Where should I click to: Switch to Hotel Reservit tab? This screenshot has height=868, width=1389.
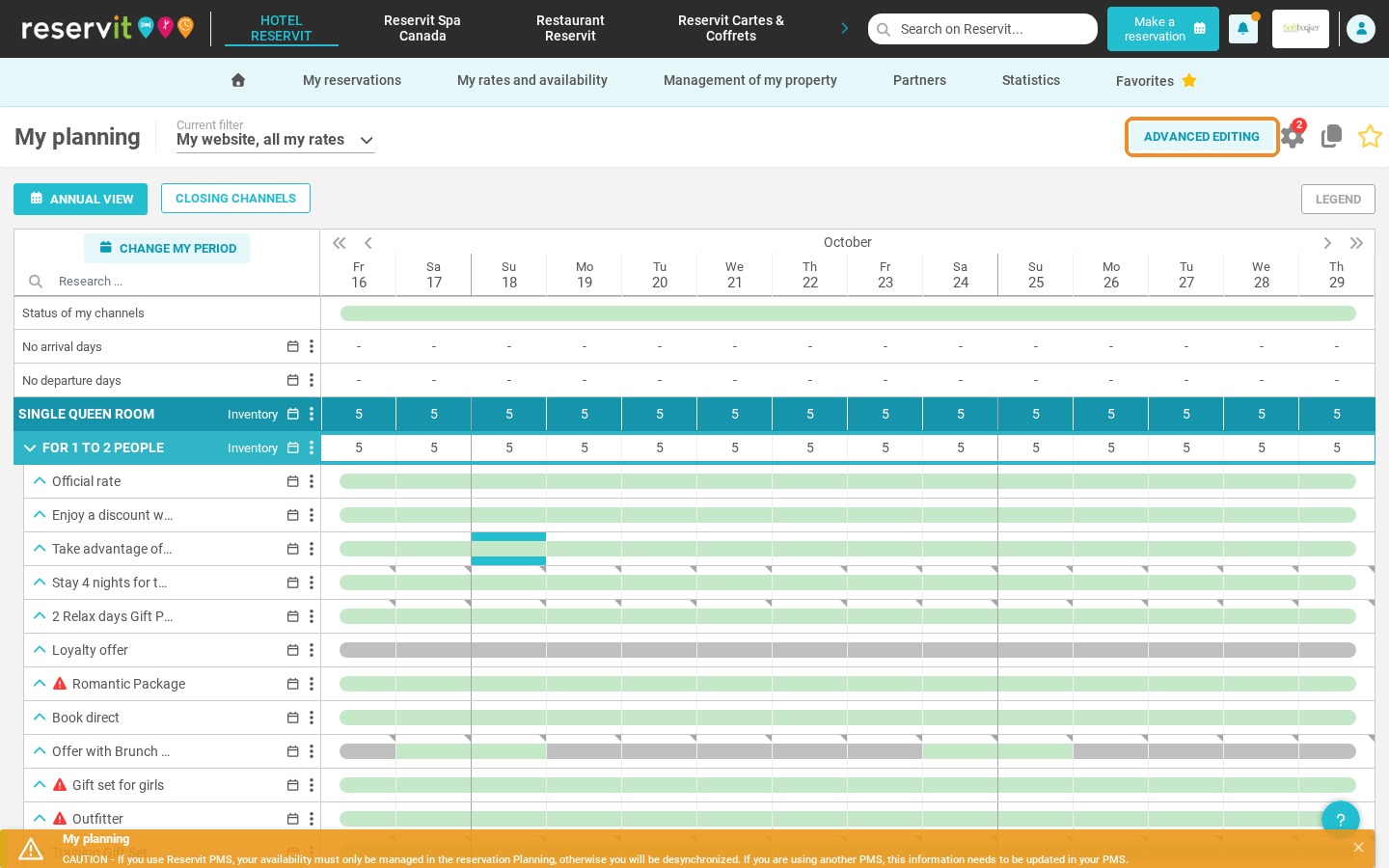[282, 28]
